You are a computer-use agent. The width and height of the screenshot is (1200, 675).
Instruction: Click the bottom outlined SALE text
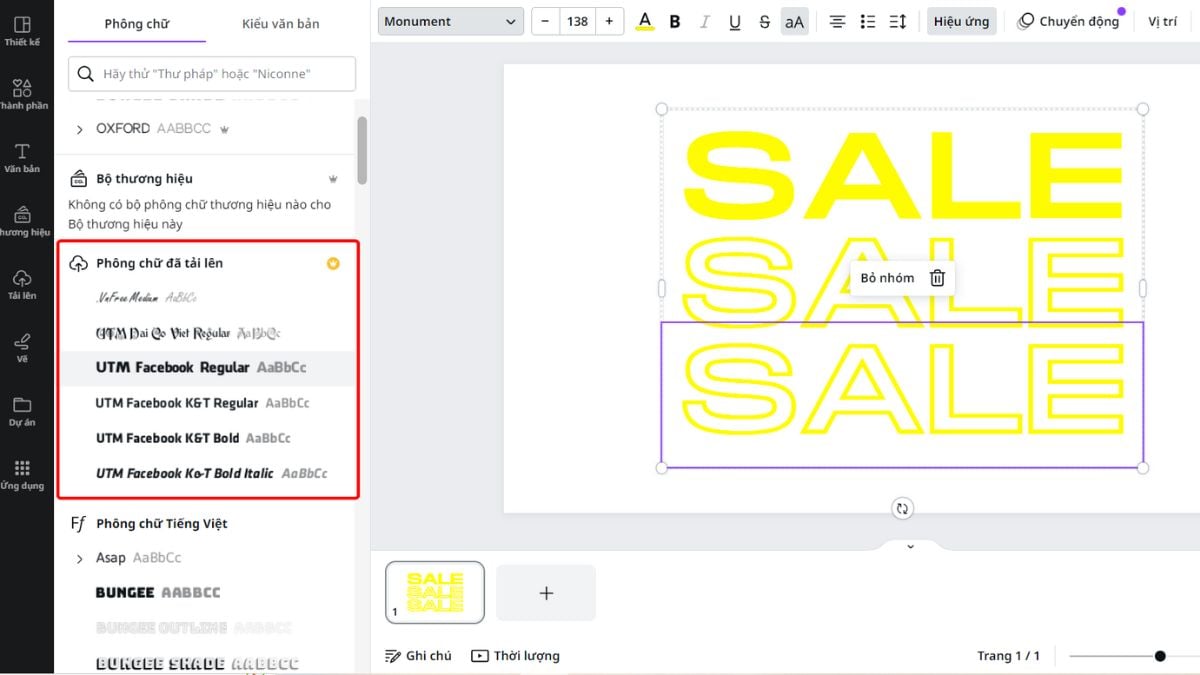pyautogui.click(x=902, y=388)
